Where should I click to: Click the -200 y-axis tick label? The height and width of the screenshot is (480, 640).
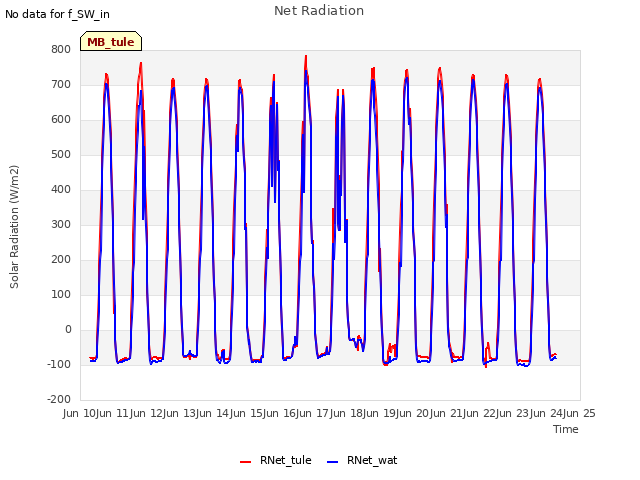point(59,399)
